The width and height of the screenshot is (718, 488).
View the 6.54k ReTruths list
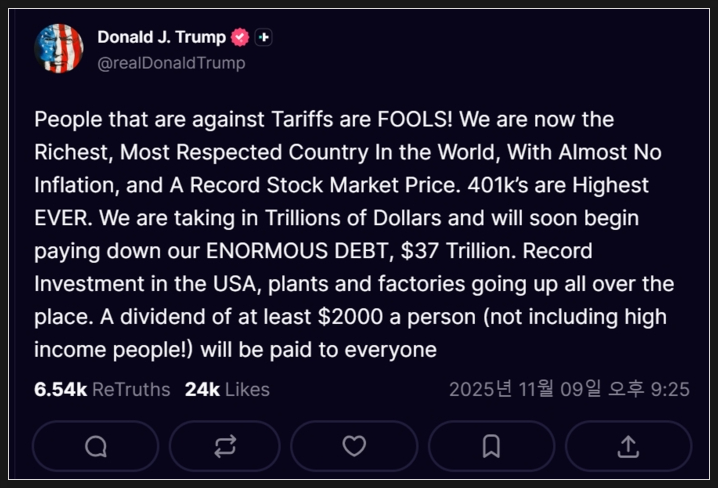coord(102,389)
